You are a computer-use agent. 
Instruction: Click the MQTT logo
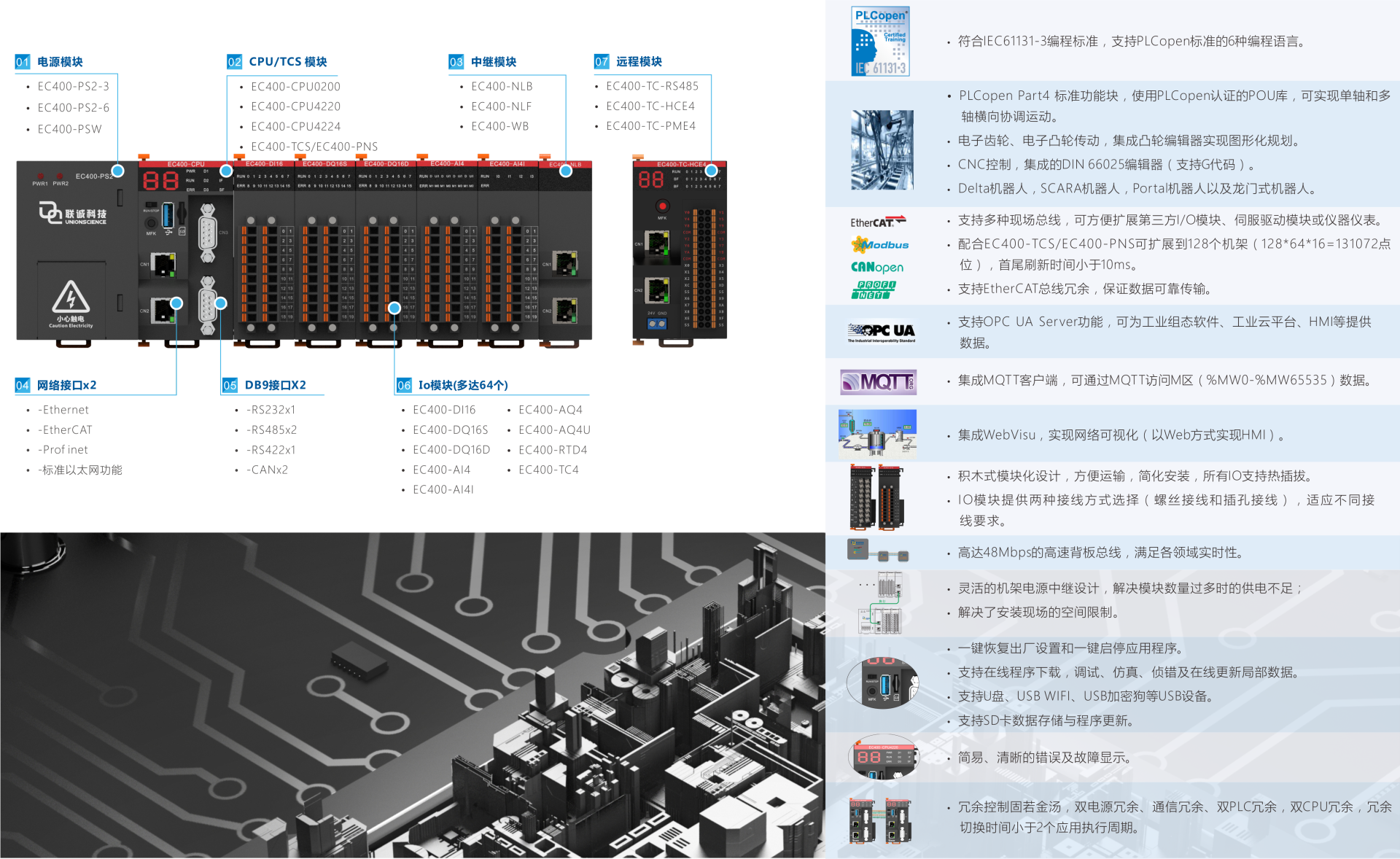point(878,381)
